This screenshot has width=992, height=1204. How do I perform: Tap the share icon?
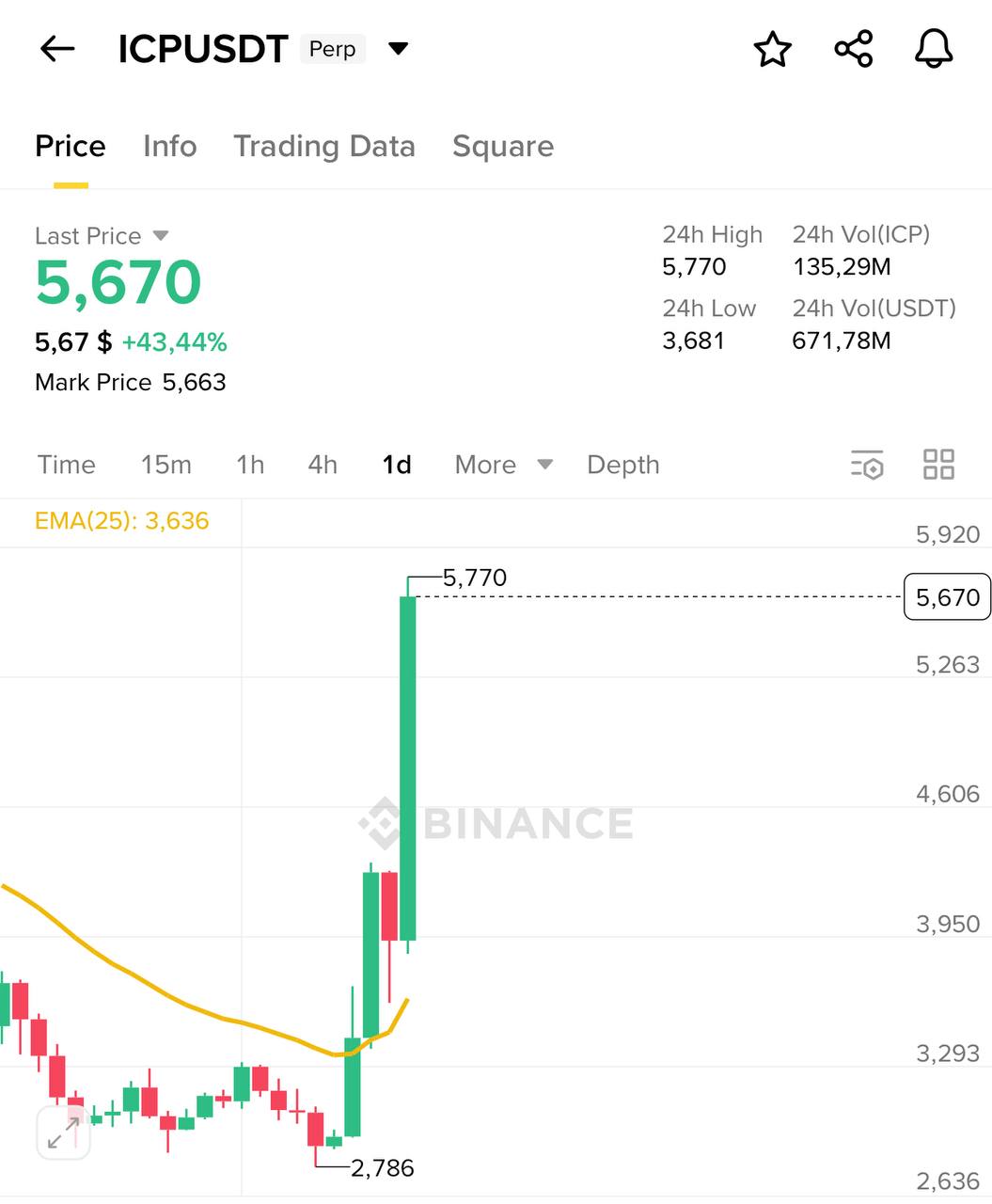[x=854, y=49]
